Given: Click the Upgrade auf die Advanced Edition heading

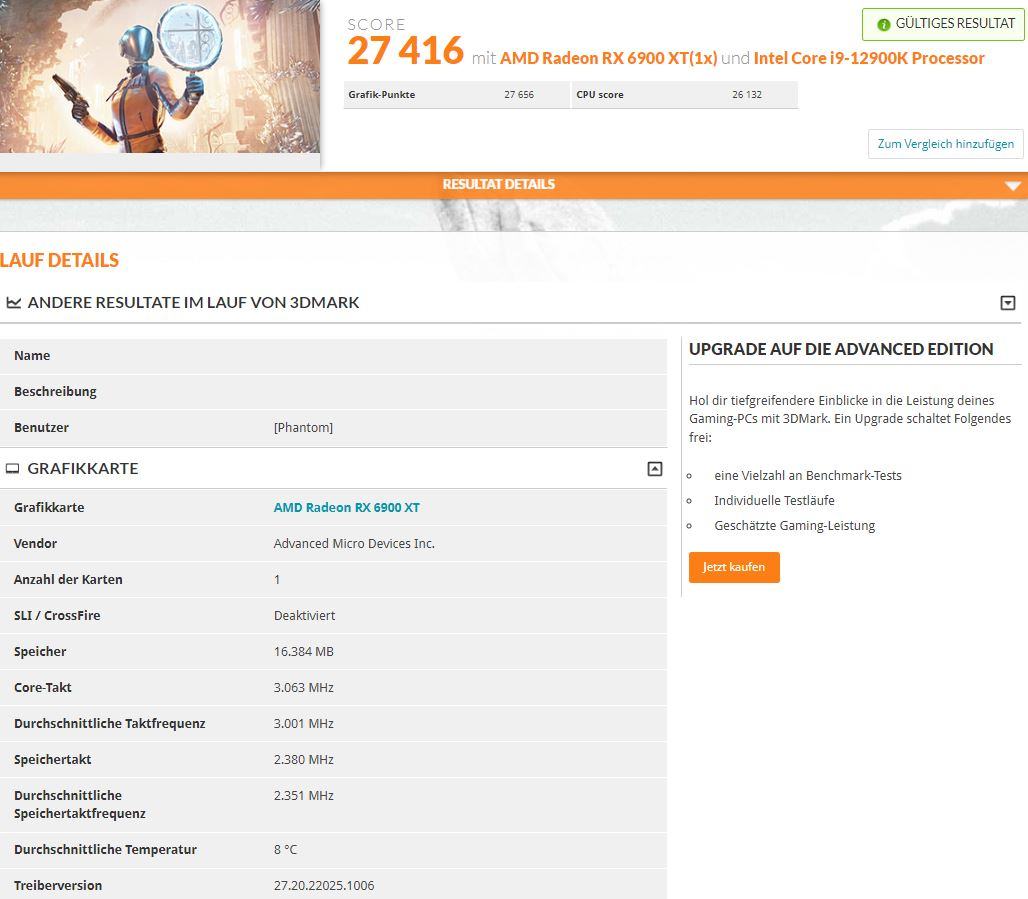Looking at the screenshot, I should 841,349.
